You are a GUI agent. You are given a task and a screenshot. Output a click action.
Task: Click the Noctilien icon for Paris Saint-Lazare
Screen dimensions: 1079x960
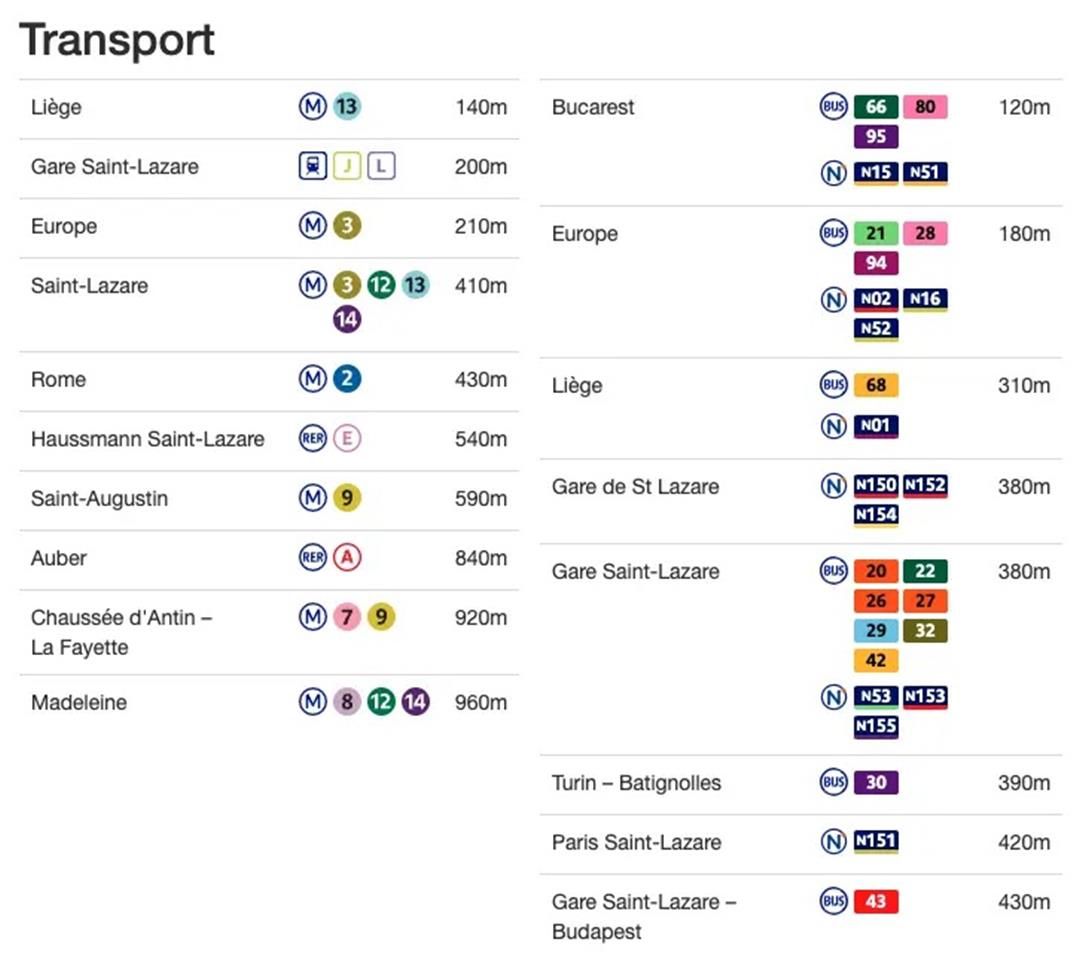click(x=833, y=842)
